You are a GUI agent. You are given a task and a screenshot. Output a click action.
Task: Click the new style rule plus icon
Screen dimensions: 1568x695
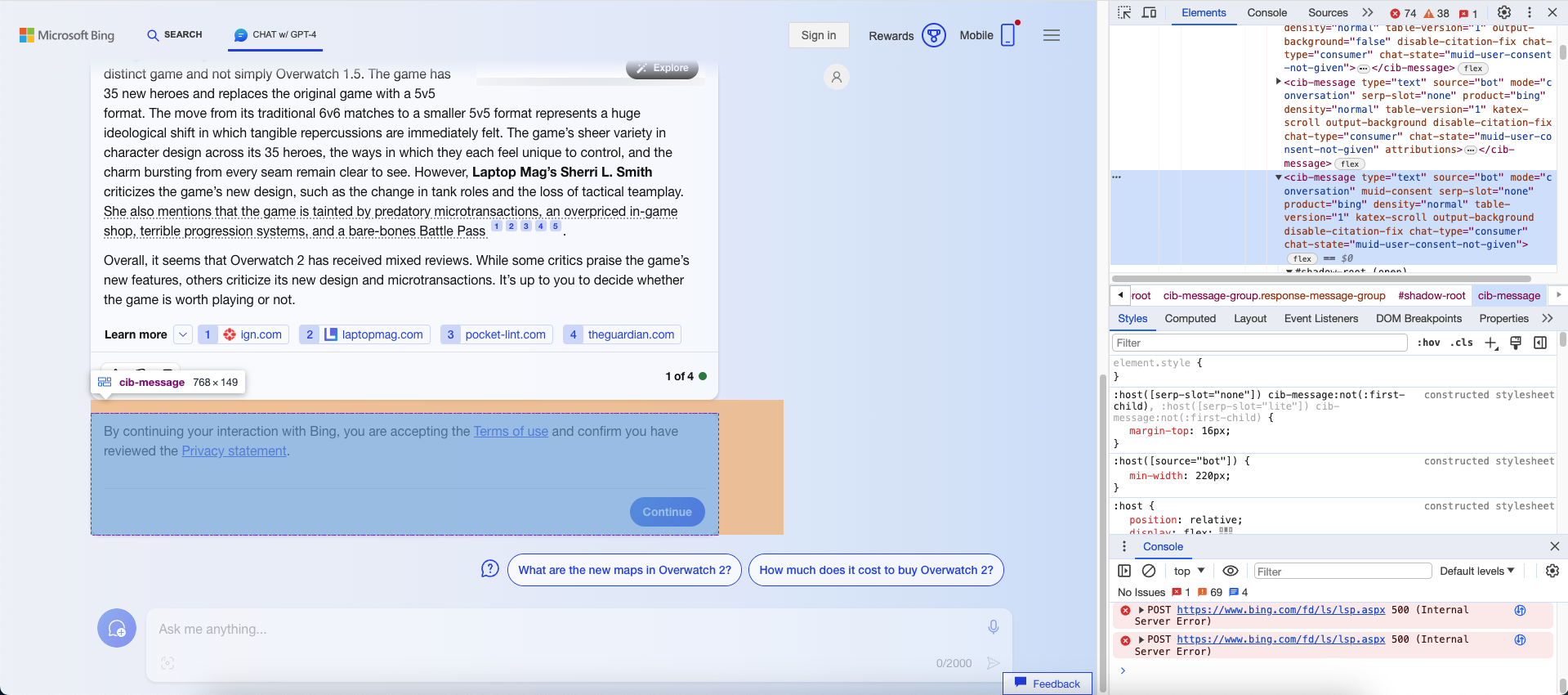pyautogui.click(x=1490, y=343)
